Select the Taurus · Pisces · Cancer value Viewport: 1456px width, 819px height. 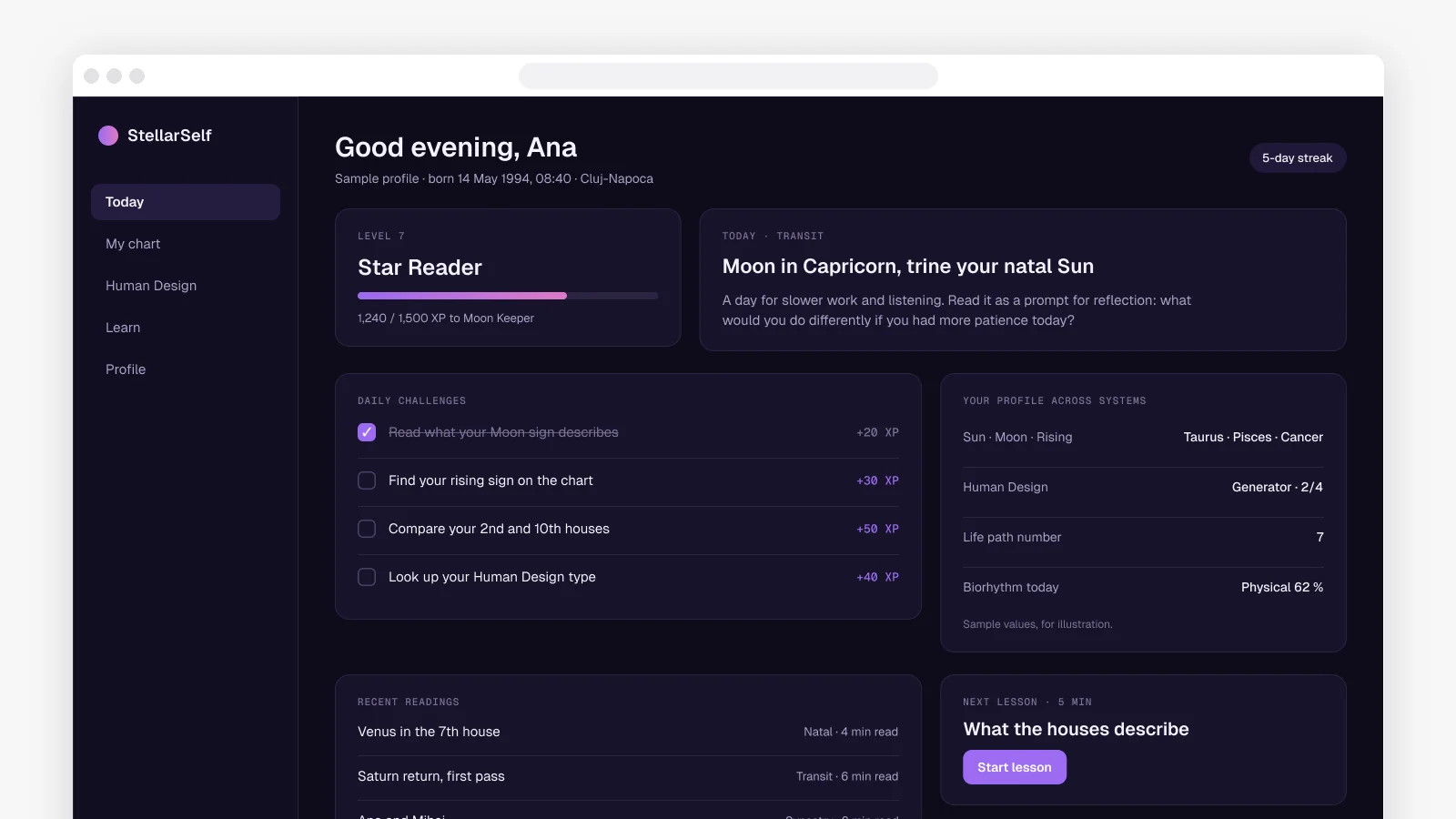(1253, 438)
